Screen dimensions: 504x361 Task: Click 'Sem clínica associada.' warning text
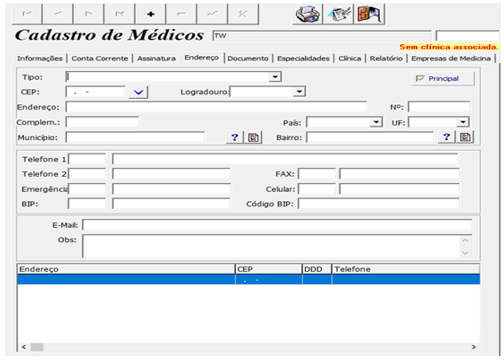pyautogui.click(x=448, y=47)
